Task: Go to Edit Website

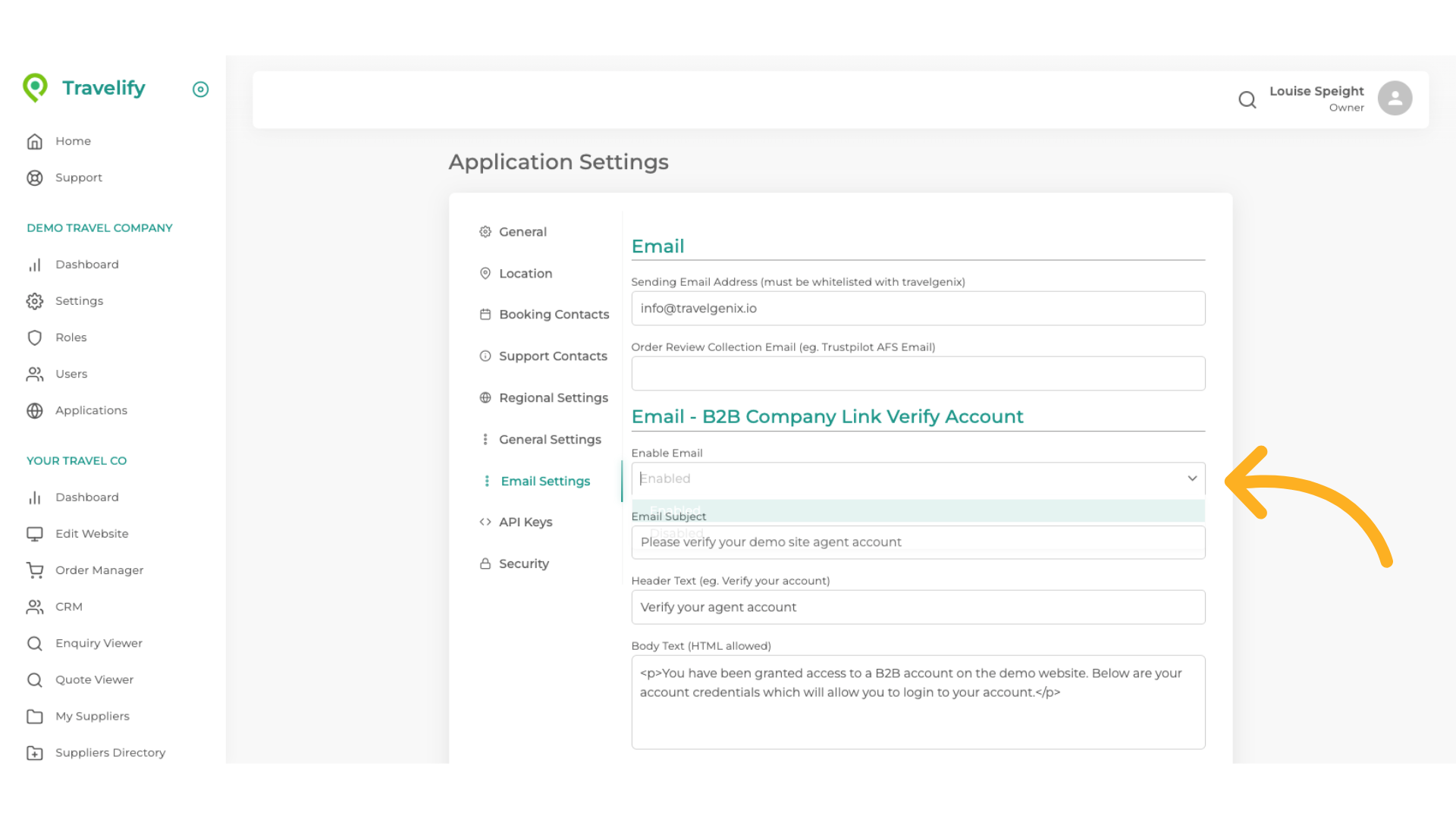Action: click(x=91, y=533)
